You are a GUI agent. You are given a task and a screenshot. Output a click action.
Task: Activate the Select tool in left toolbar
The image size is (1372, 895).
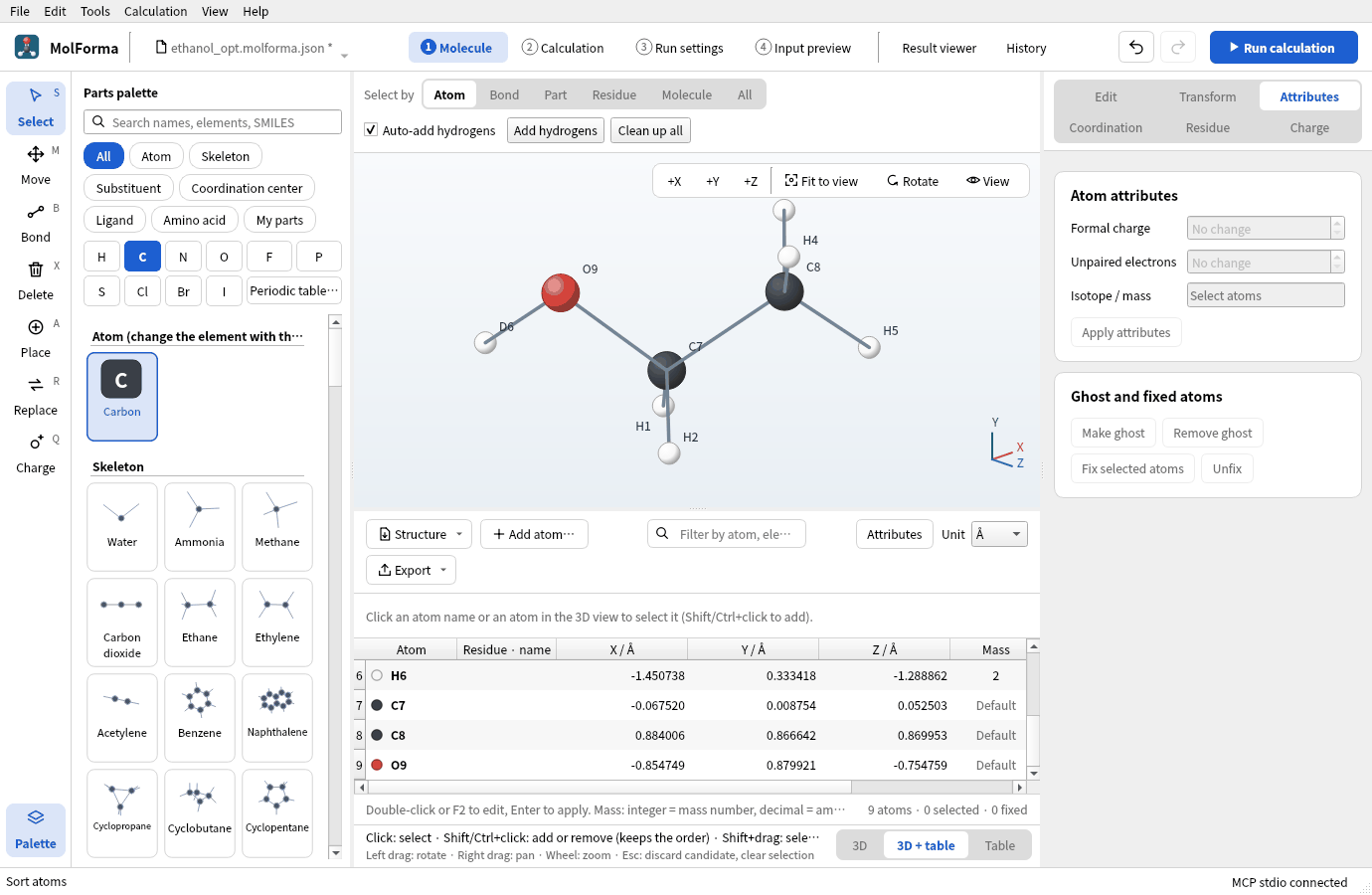36,107
